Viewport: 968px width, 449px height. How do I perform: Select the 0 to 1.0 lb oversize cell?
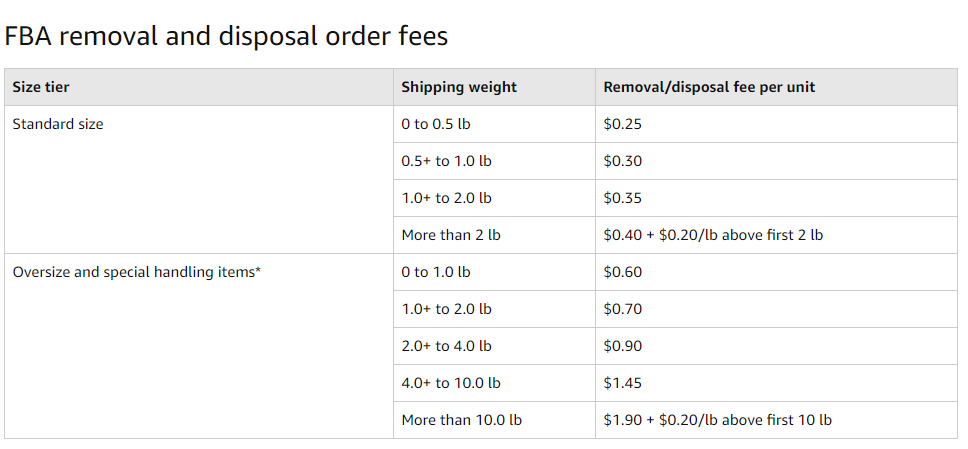tap(494, 272)
